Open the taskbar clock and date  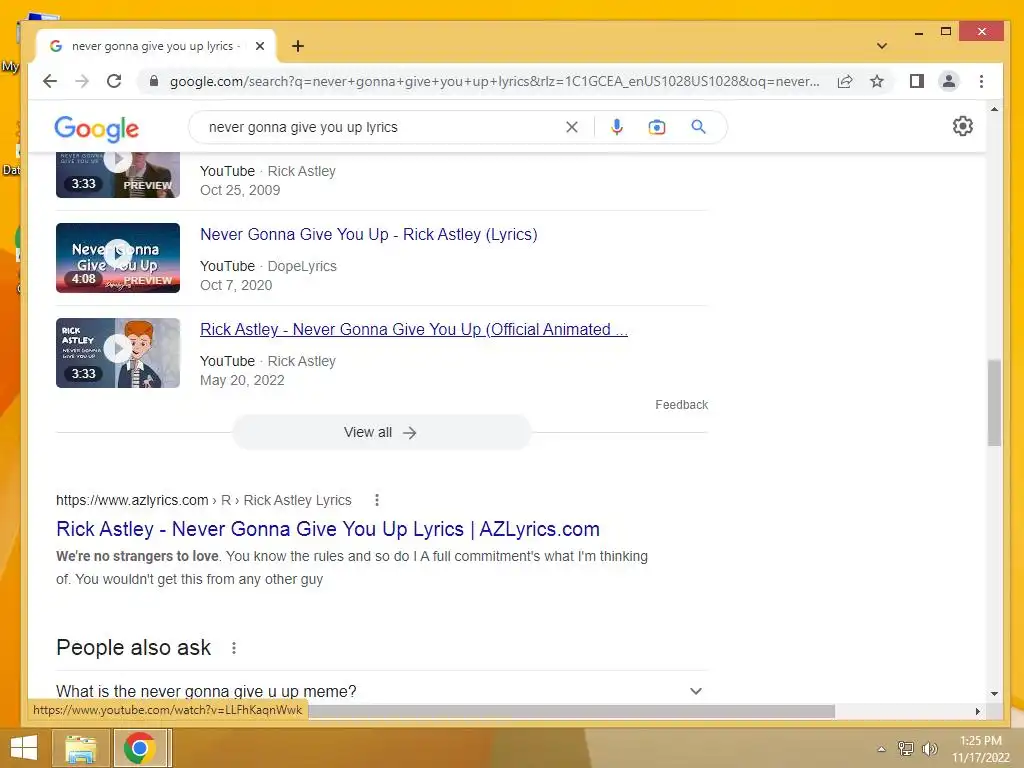(980, 749)
